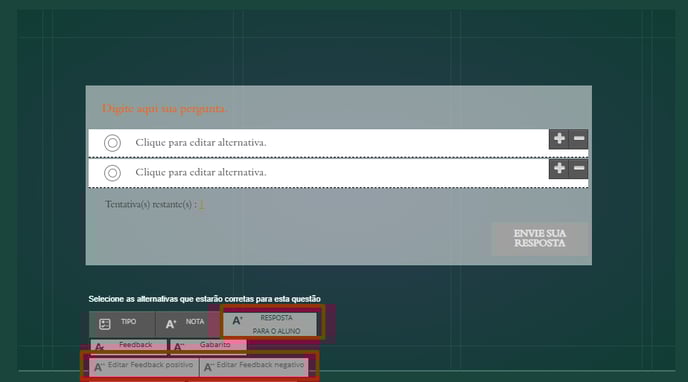Choose the Feedback submenu item
This screenshot has height=382, width=688.
tap(129, 346)
